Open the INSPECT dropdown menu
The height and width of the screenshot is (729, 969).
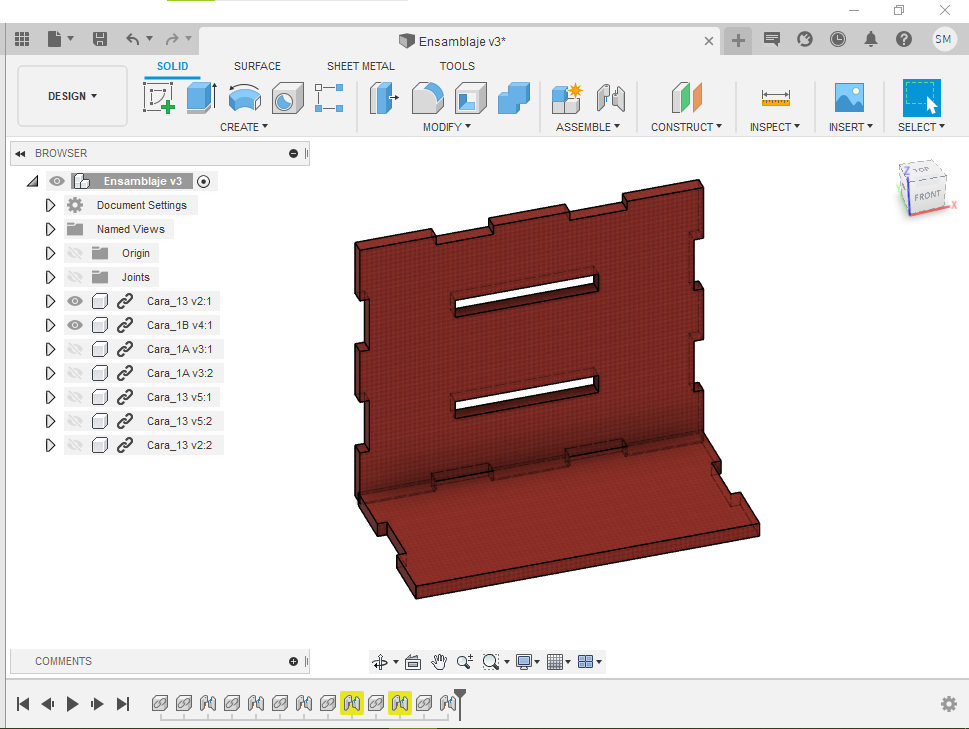775,127
